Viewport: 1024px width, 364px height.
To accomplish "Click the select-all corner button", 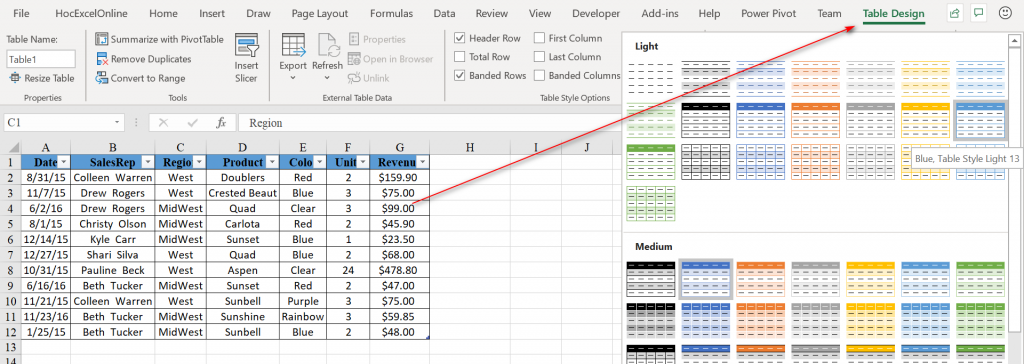I will click(x=10, y=147).
